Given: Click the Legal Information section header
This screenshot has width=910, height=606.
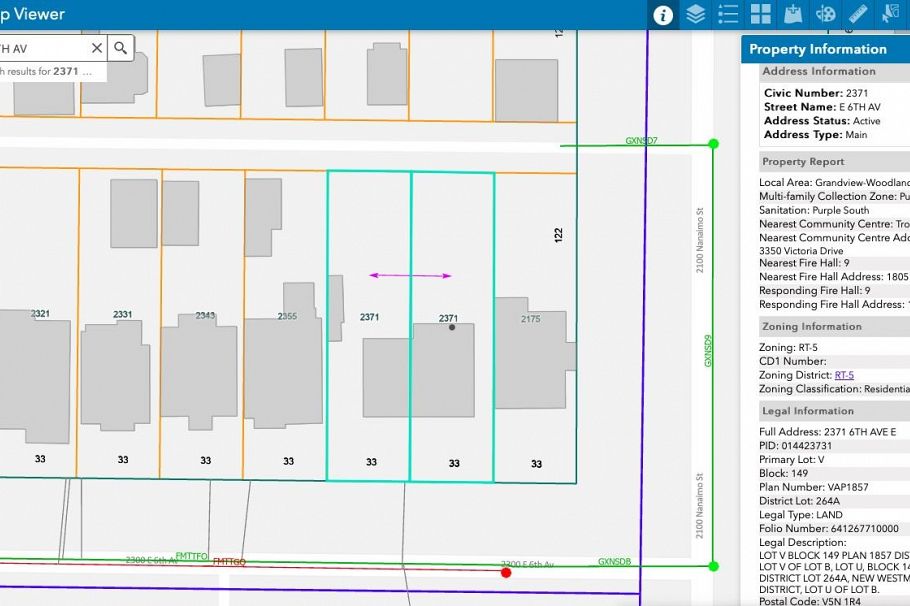Looking at the screenshot, I should [807, 411].
